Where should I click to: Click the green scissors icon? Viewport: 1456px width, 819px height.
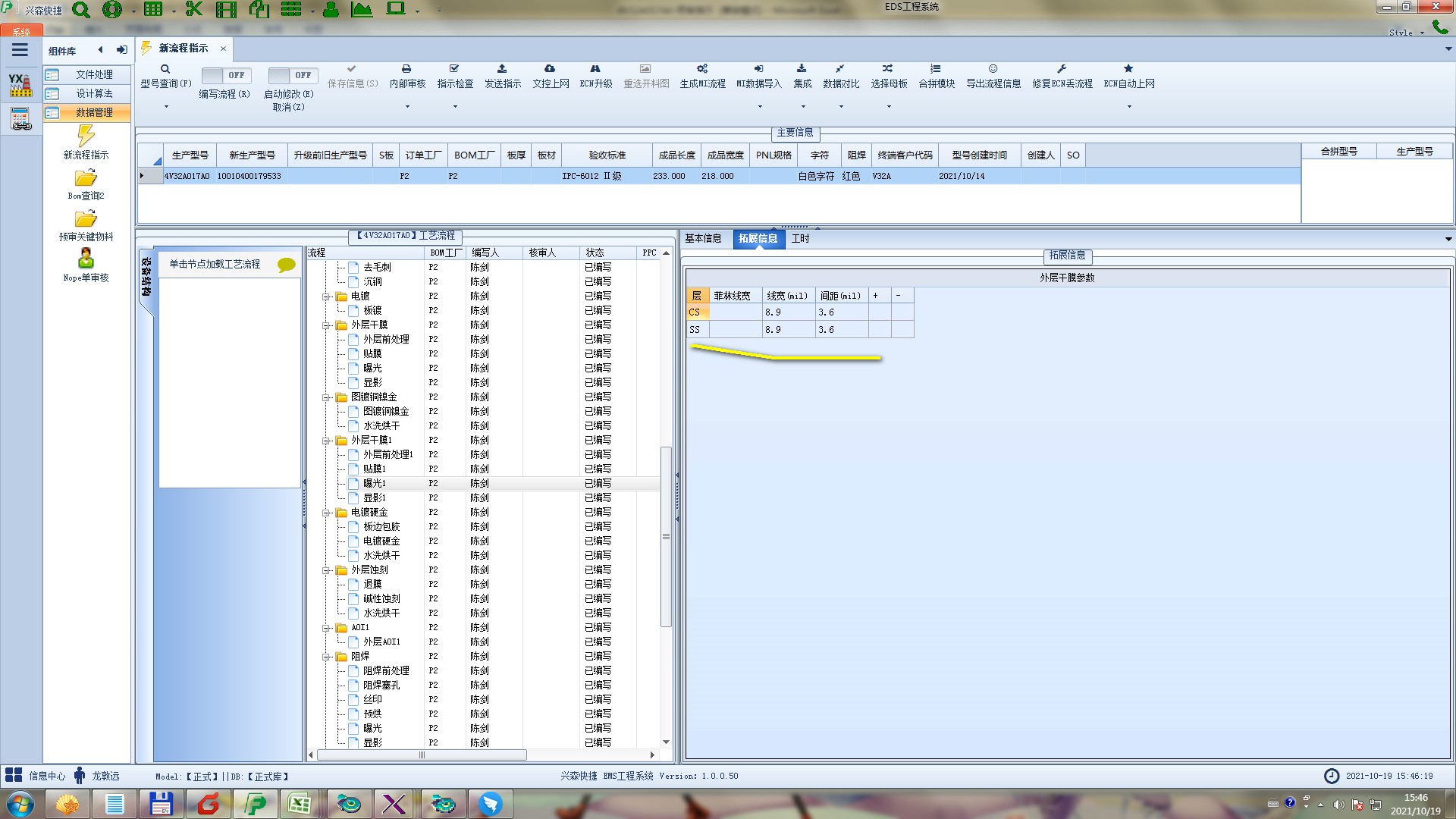coord(194,9)
